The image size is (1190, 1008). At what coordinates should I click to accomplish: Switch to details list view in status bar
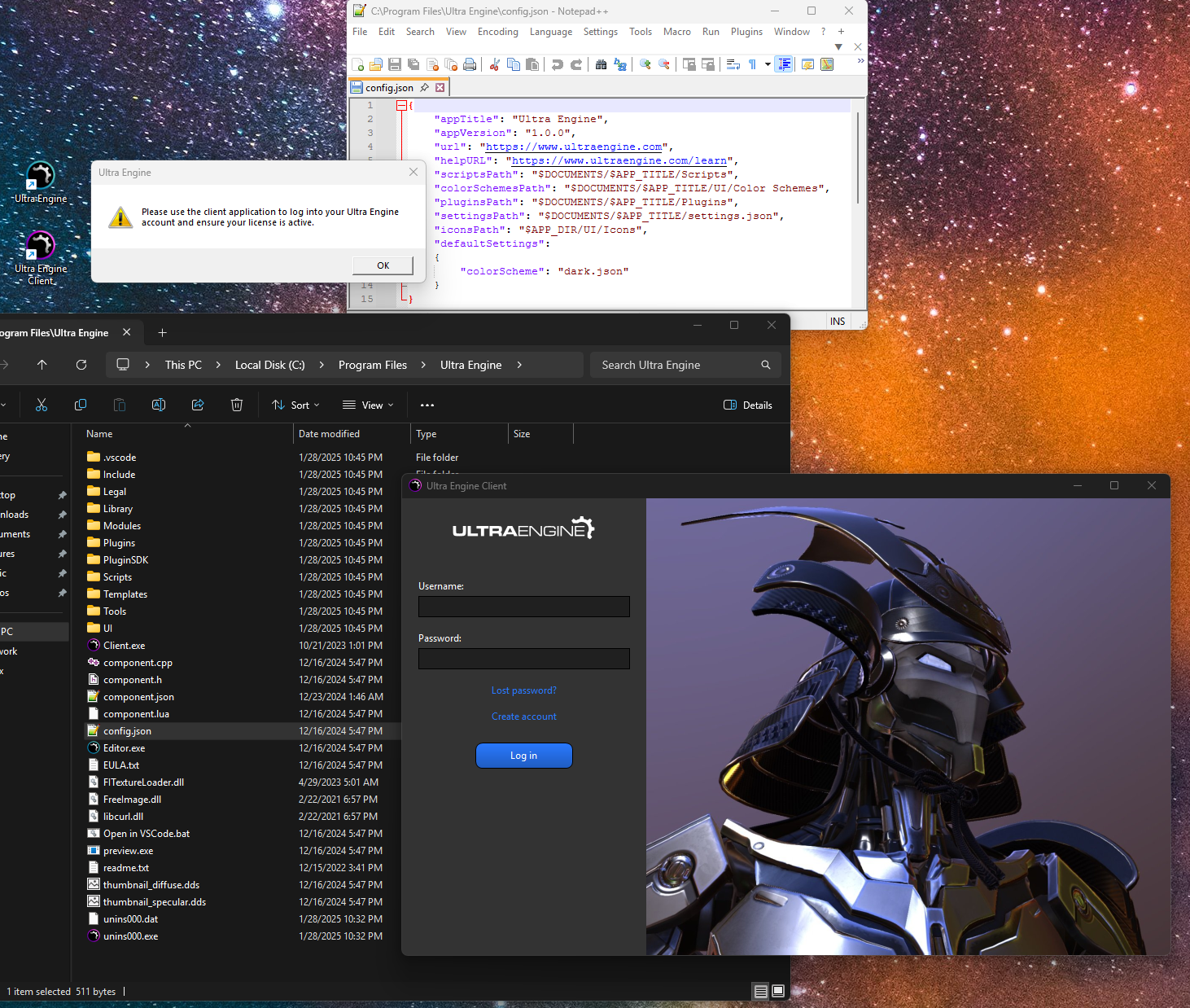pyautogui.click(x=760, y=991)
